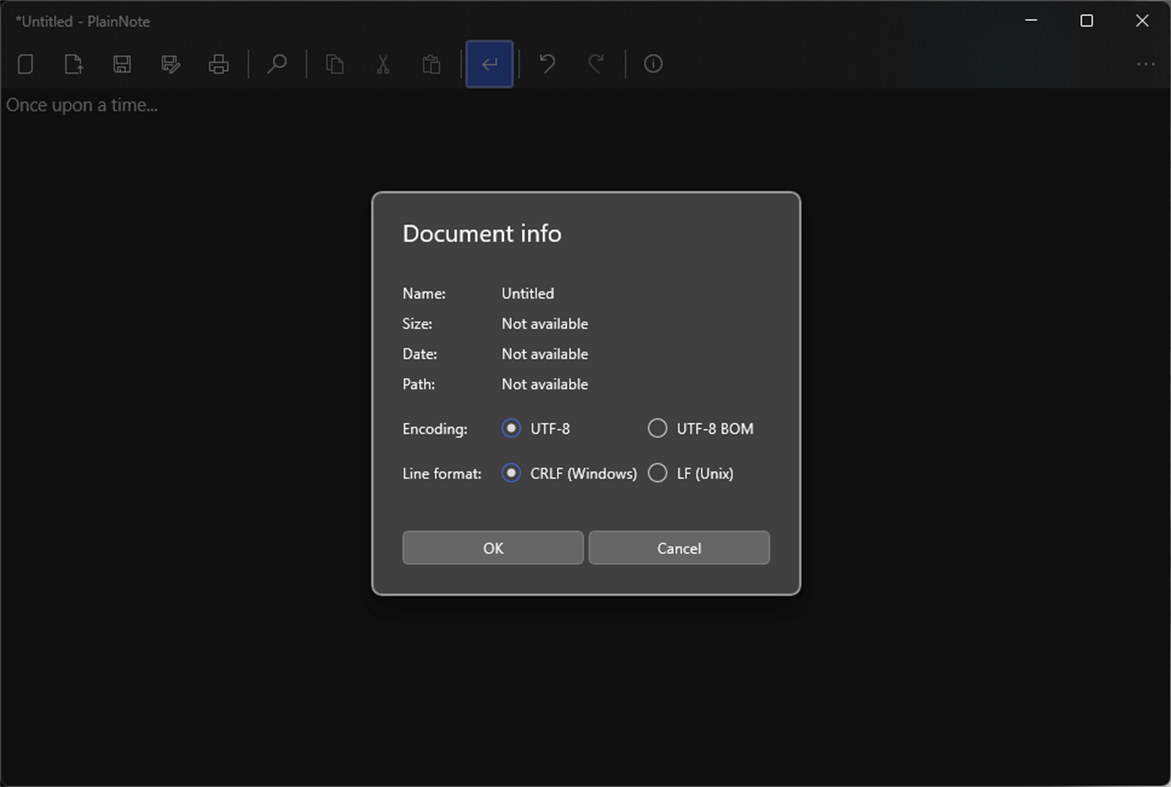The image size is (1171, 787).
Task: Use Save As
Action: tap(170, 63)
